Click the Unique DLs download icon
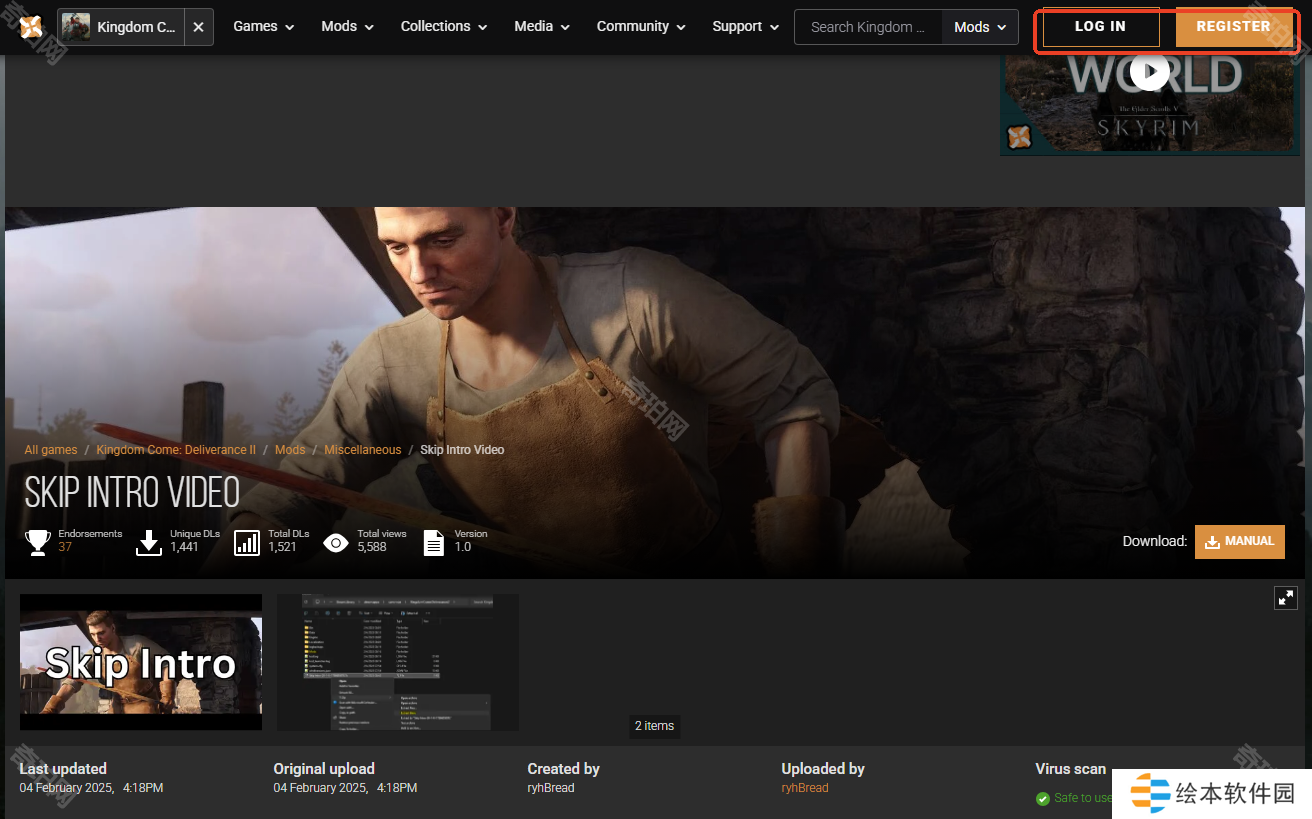The height and width of the screenshot is (819, 1312). 149,542
